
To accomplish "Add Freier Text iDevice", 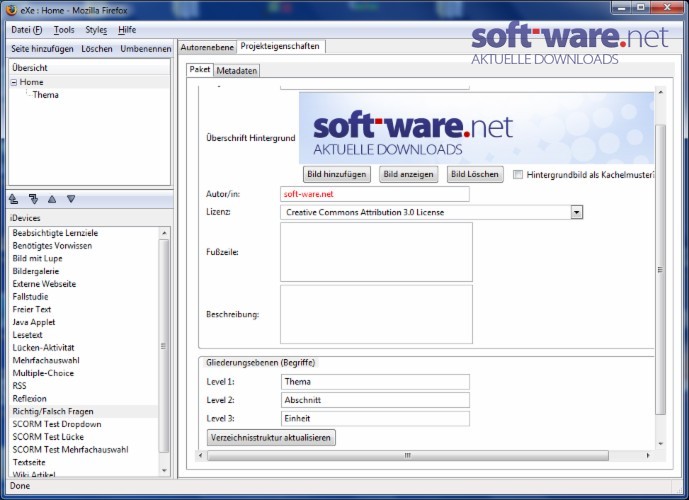I will pyautogui.click(x=32, y=309).
